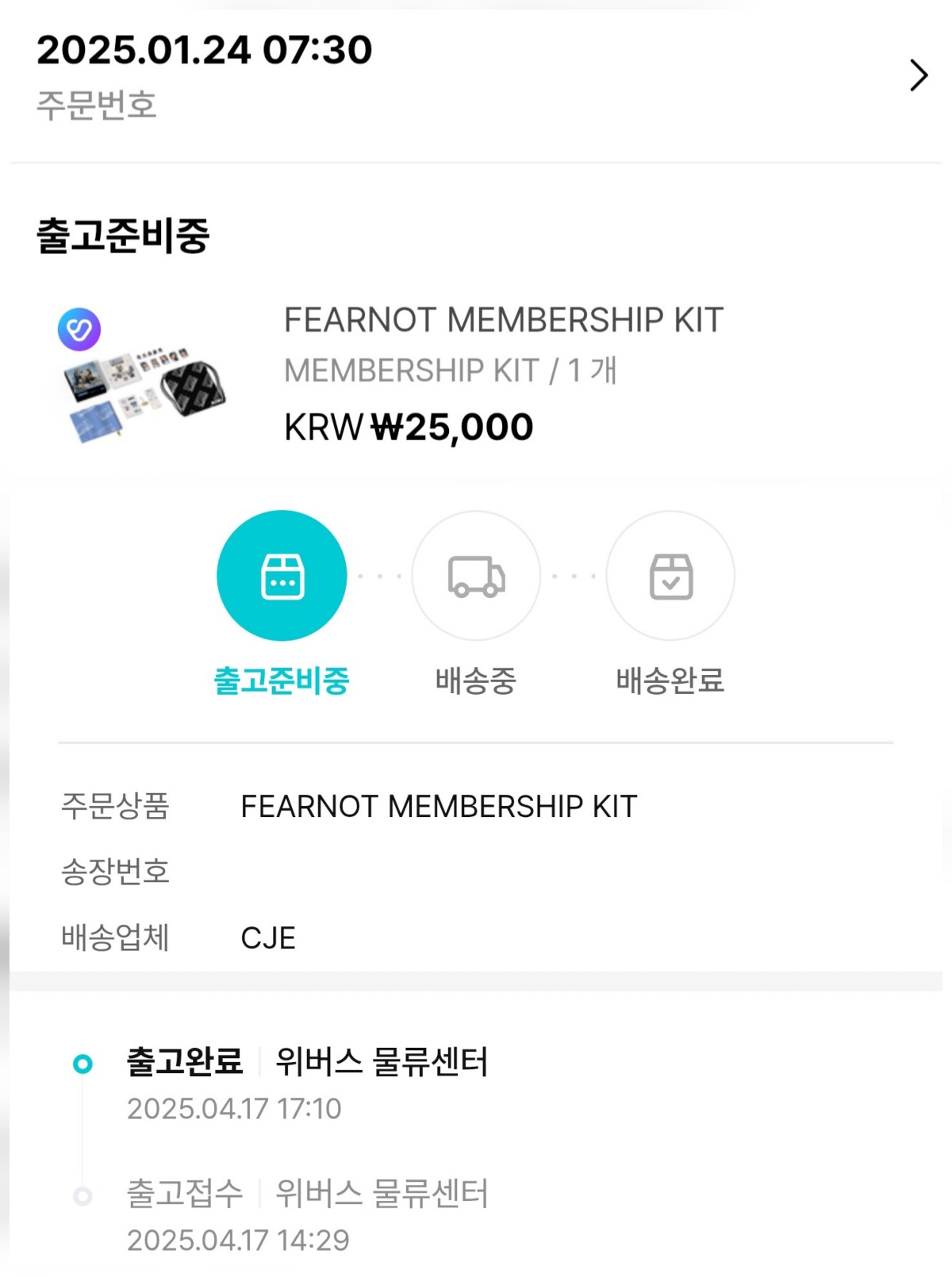Click the grey 출고접수 timeline dot
The image size is (952, 1277).
coord(83,1195)
